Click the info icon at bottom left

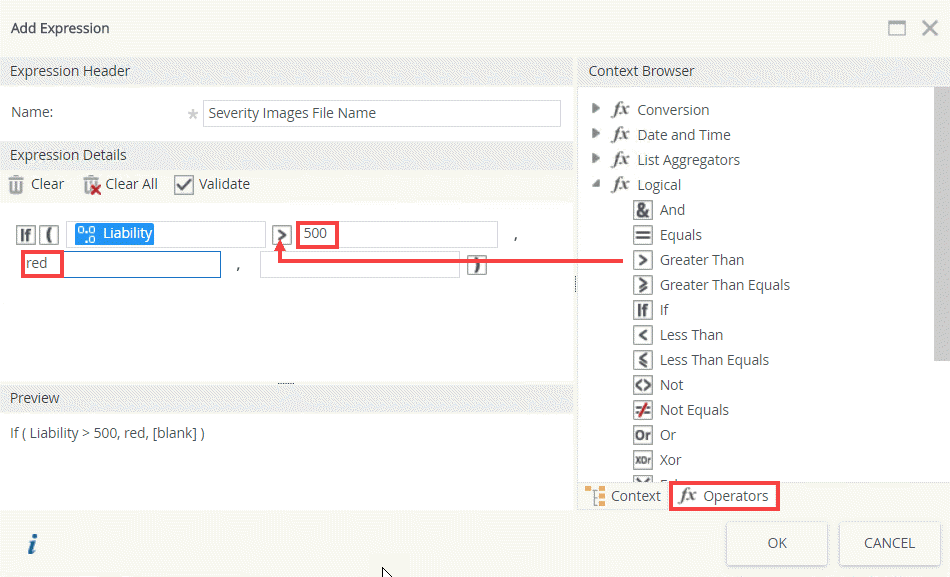[32, 544]
